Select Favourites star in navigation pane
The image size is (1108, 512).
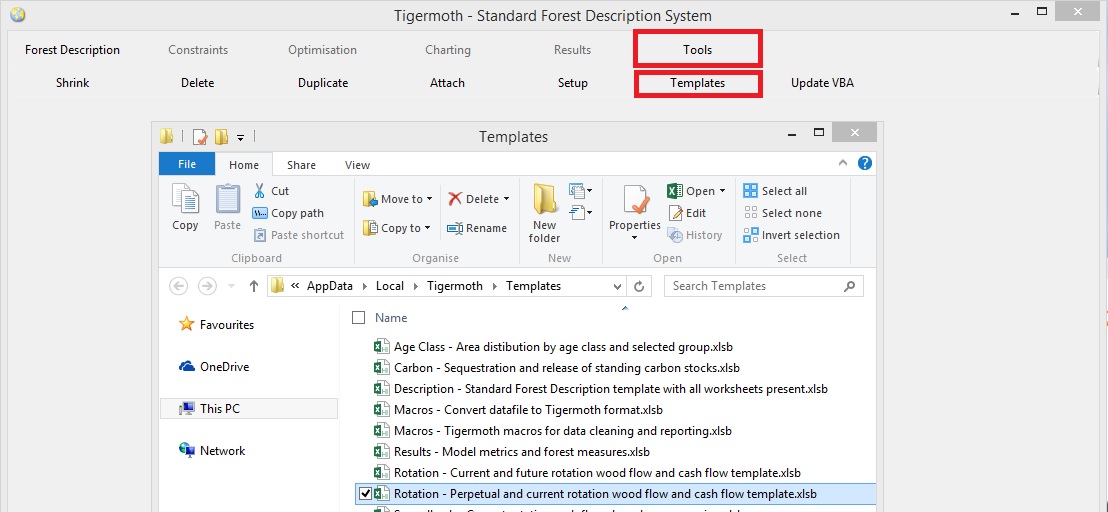[x=187, y=324]
